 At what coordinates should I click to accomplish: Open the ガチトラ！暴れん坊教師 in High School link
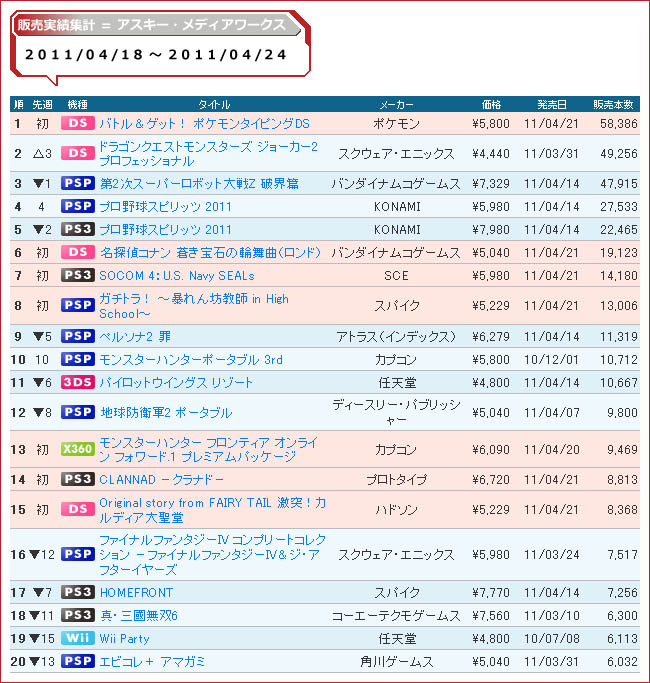point(194,306)
